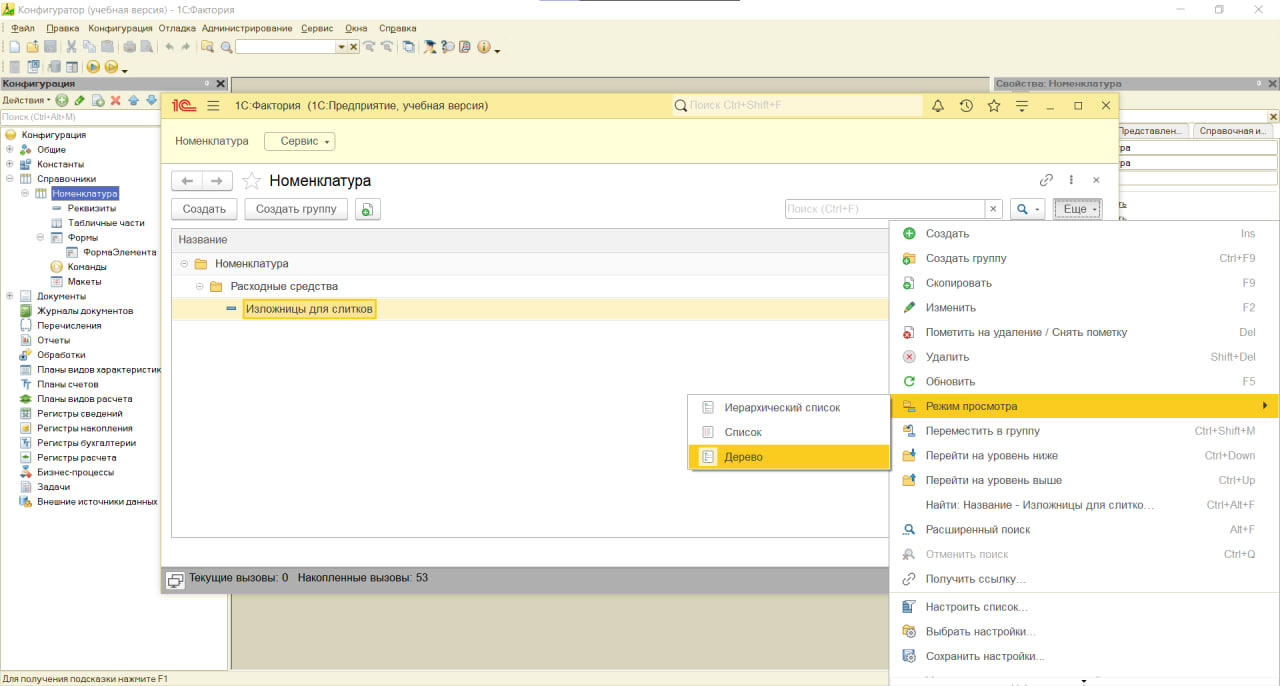The height and width of the screenshot is (686, 1280).
Task: Select Список view mode in submenu
Action: (x=789, y=432)
